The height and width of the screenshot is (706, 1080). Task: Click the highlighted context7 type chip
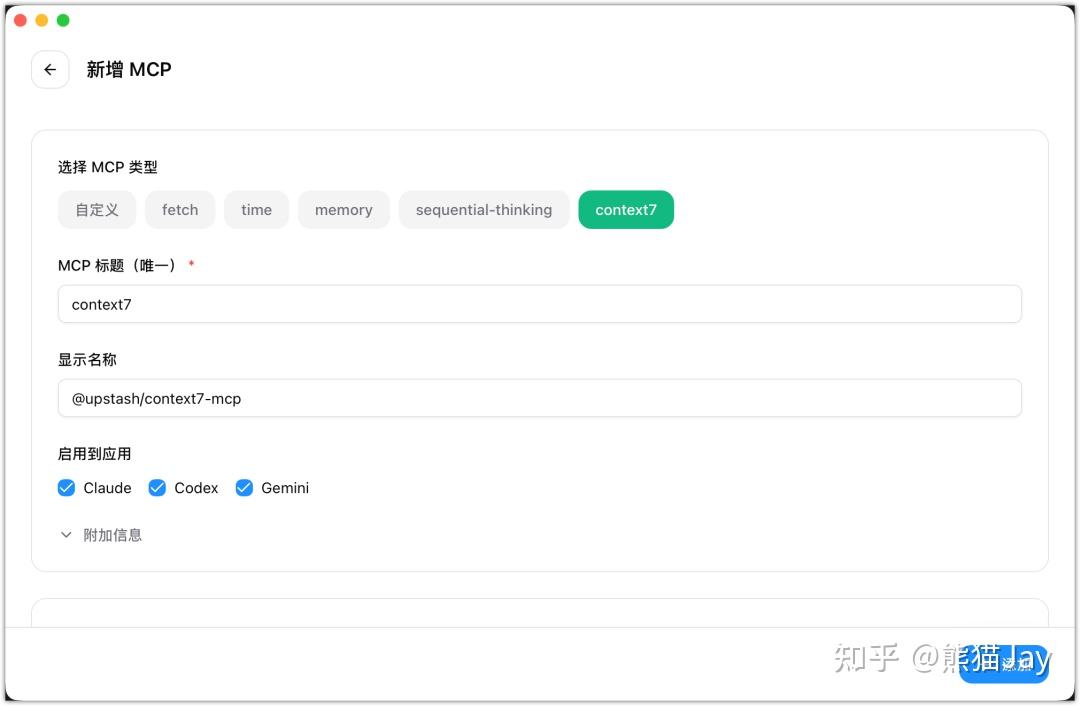(626, 210)
